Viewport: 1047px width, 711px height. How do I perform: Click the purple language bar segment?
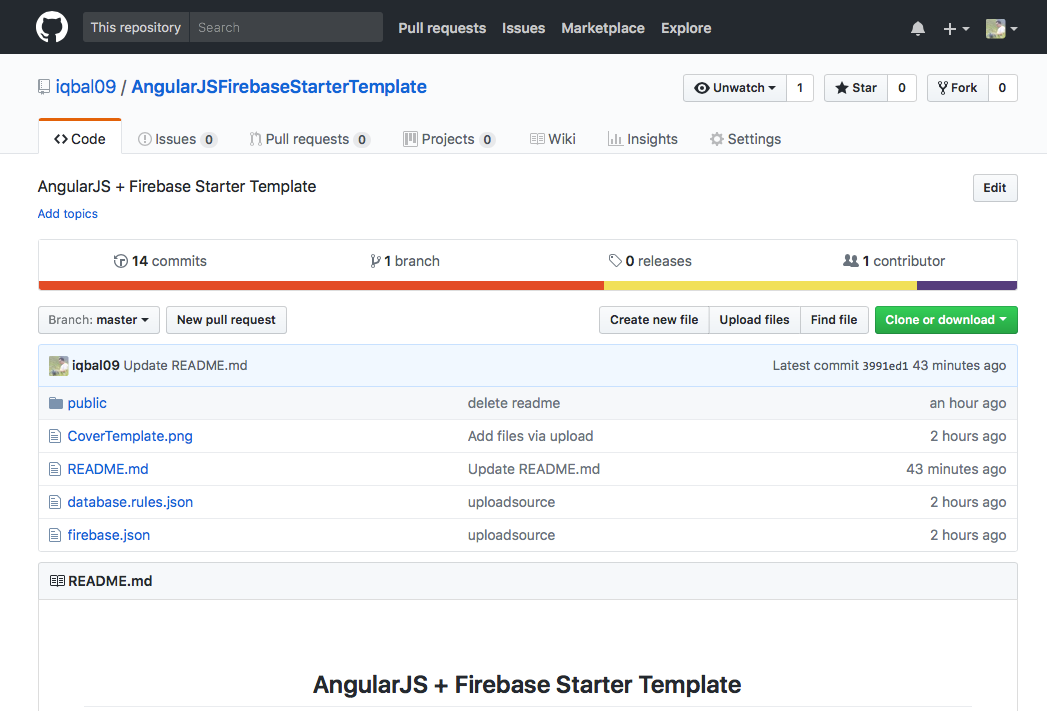967,286
